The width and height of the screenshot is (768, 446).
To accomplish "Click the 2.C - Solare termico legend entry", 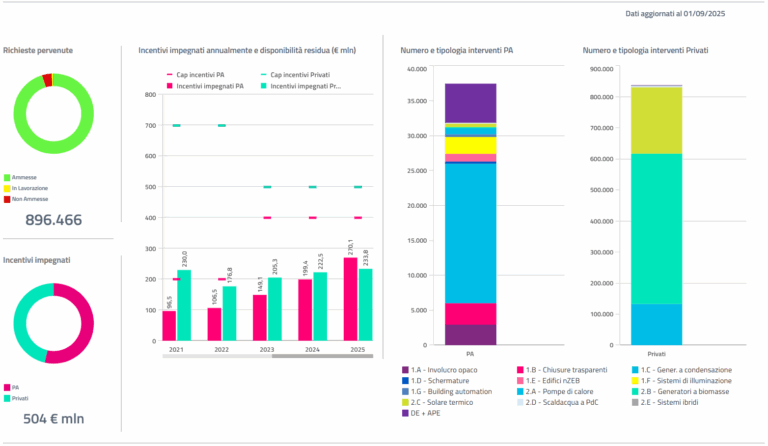I will (x=438, y=402).
